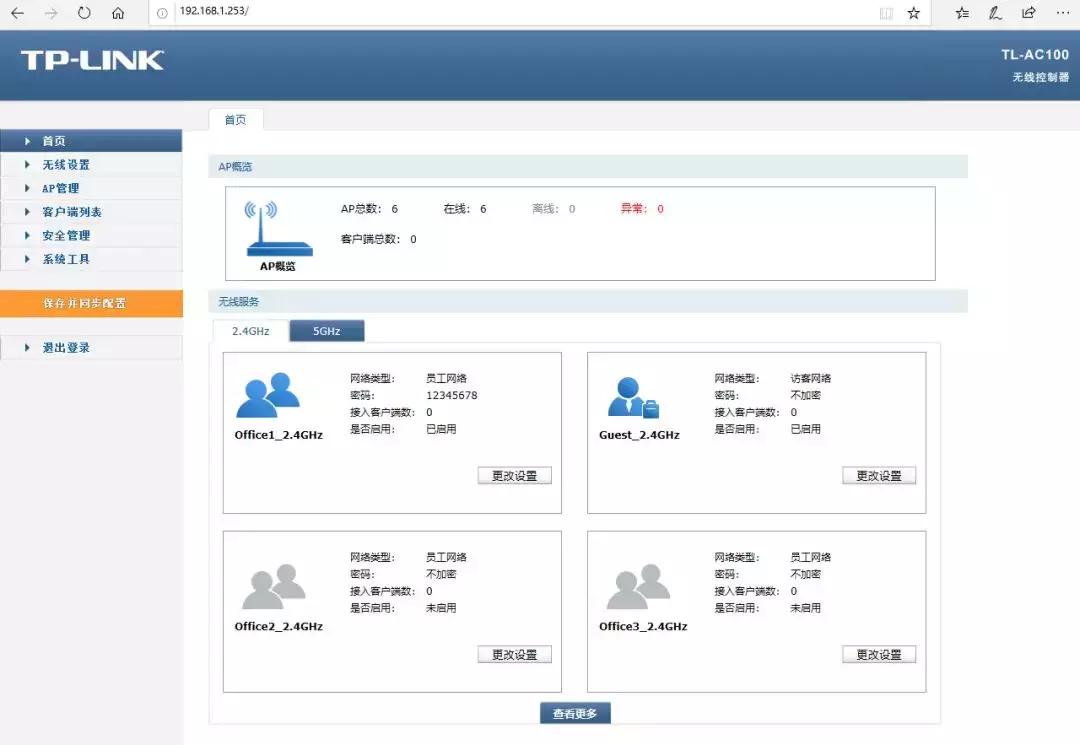
Task: Click the Office2_2.4GHz gray users icon
Action: 273,587
